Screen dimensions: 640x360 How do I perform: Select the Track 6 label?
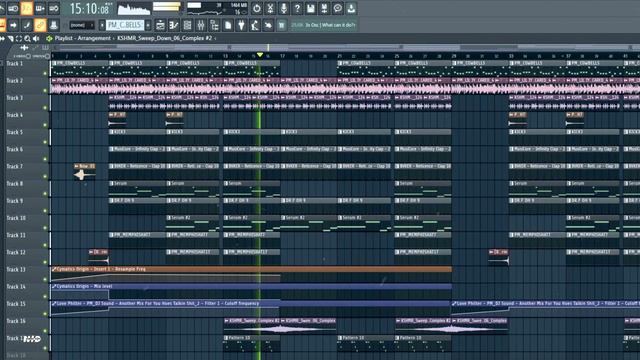coord(15,149)
